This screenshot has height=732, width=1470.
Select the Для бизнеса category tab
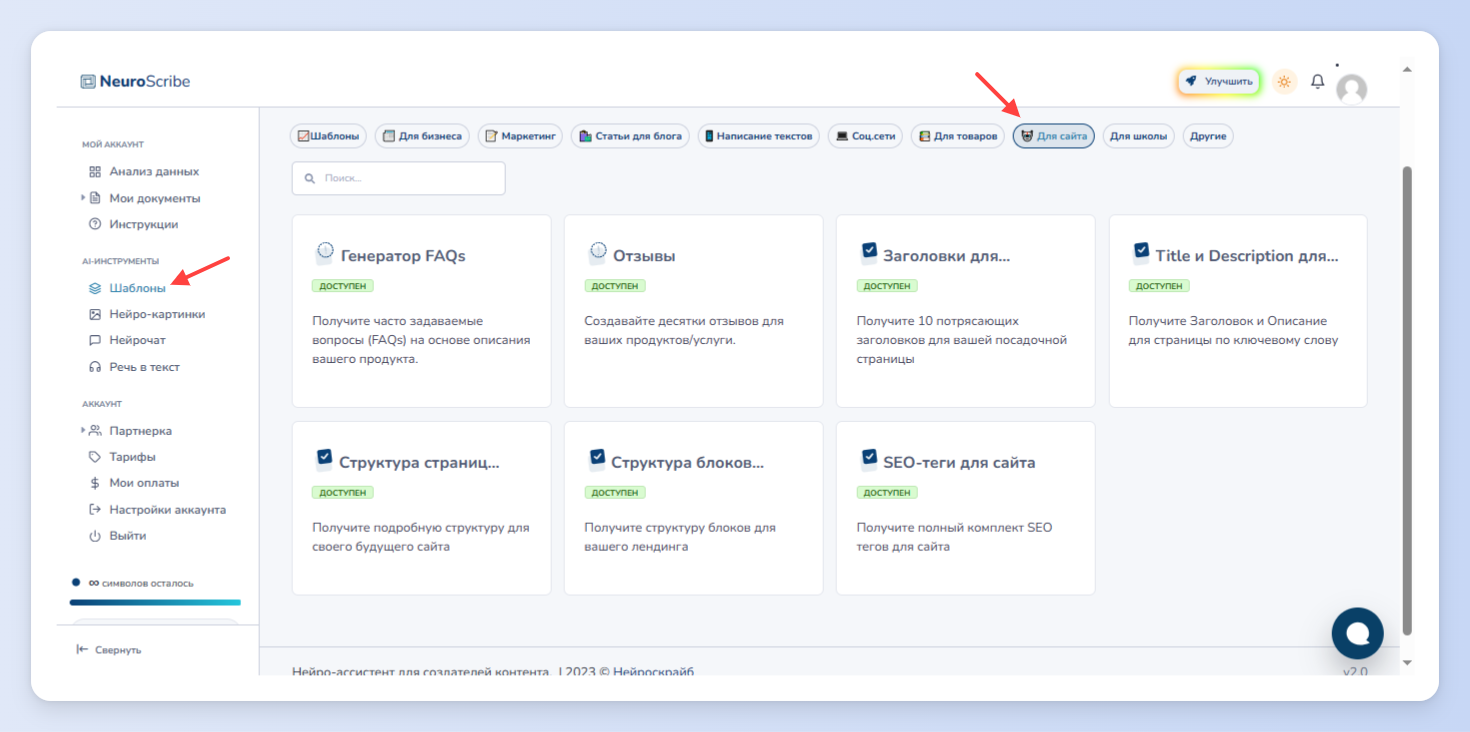[422, 136]
